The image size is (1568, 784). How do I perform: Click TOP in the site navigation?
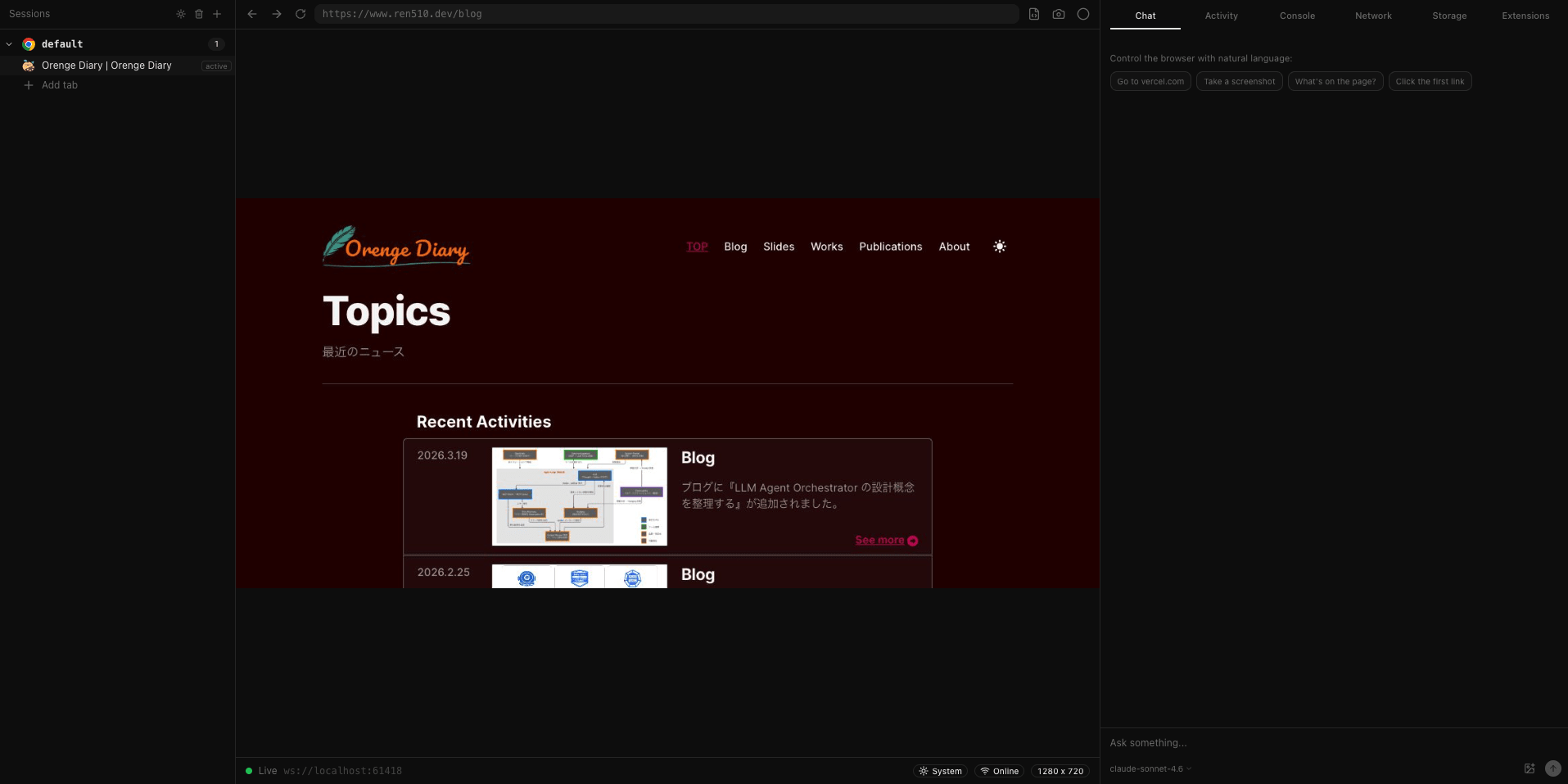[697, 247]
